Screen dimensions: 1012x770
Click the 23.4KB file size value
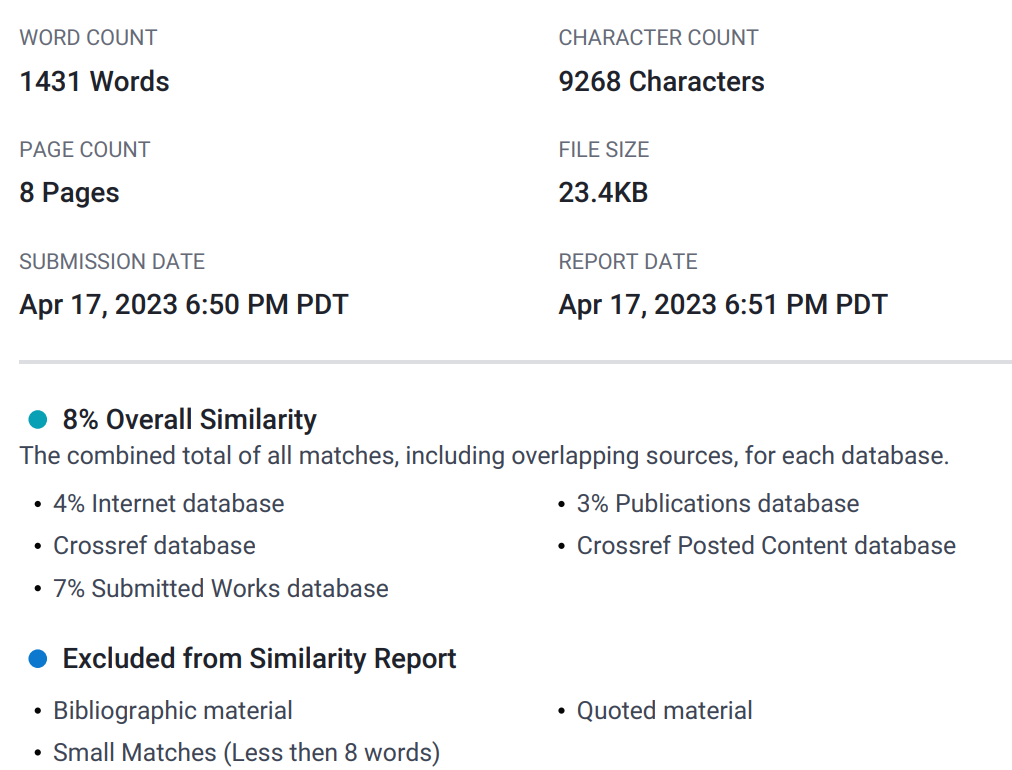pyautogui.click(x=603, y=192)
